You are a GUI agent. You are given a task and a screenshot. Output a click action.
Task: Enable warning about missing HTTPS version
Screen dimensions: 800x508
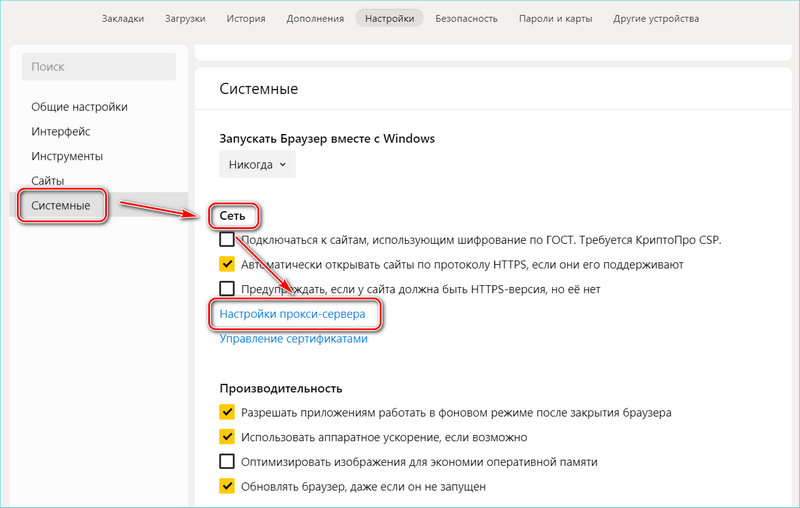point(227,289)
